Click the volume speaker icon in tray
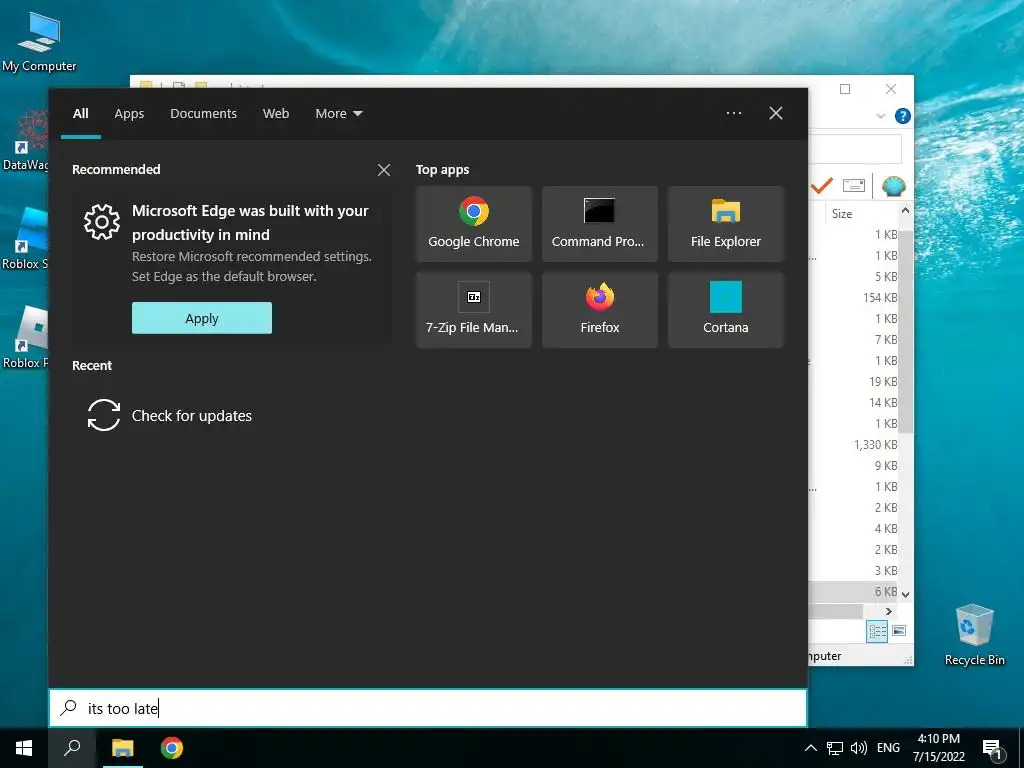 click(x=859, y=748)
